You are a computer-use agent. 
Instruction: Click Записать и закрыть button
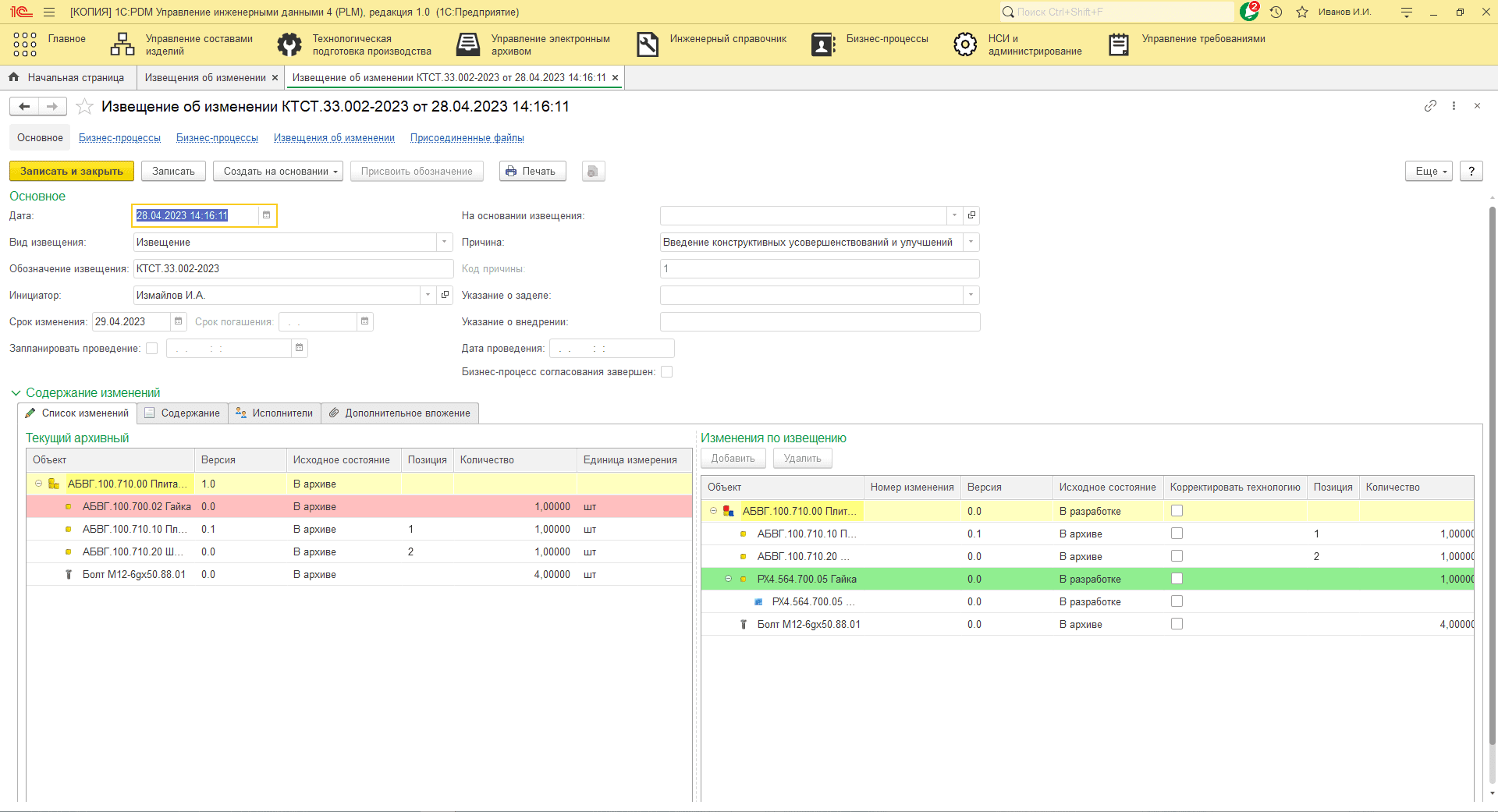tap(72, 172)
